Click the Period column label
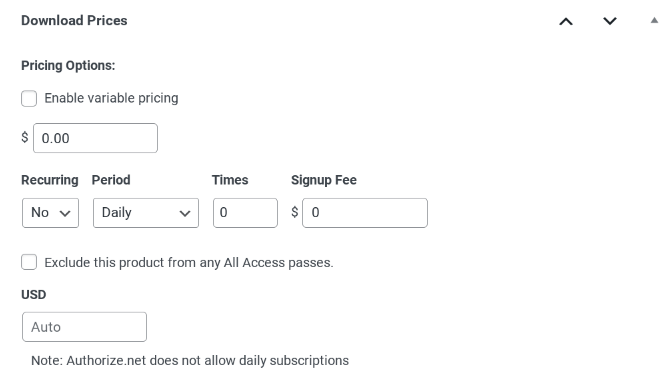 (111, 180)
